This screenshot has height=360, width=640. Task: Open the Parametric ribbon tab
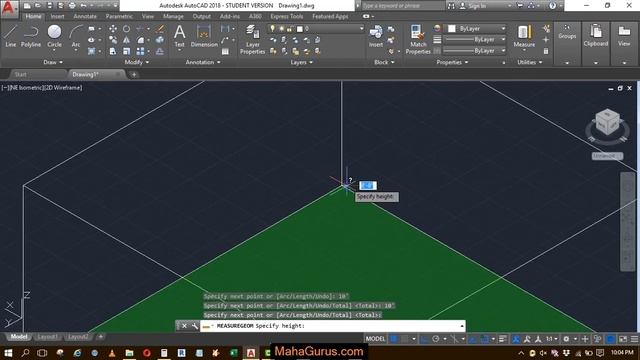[x=119, y=16]
